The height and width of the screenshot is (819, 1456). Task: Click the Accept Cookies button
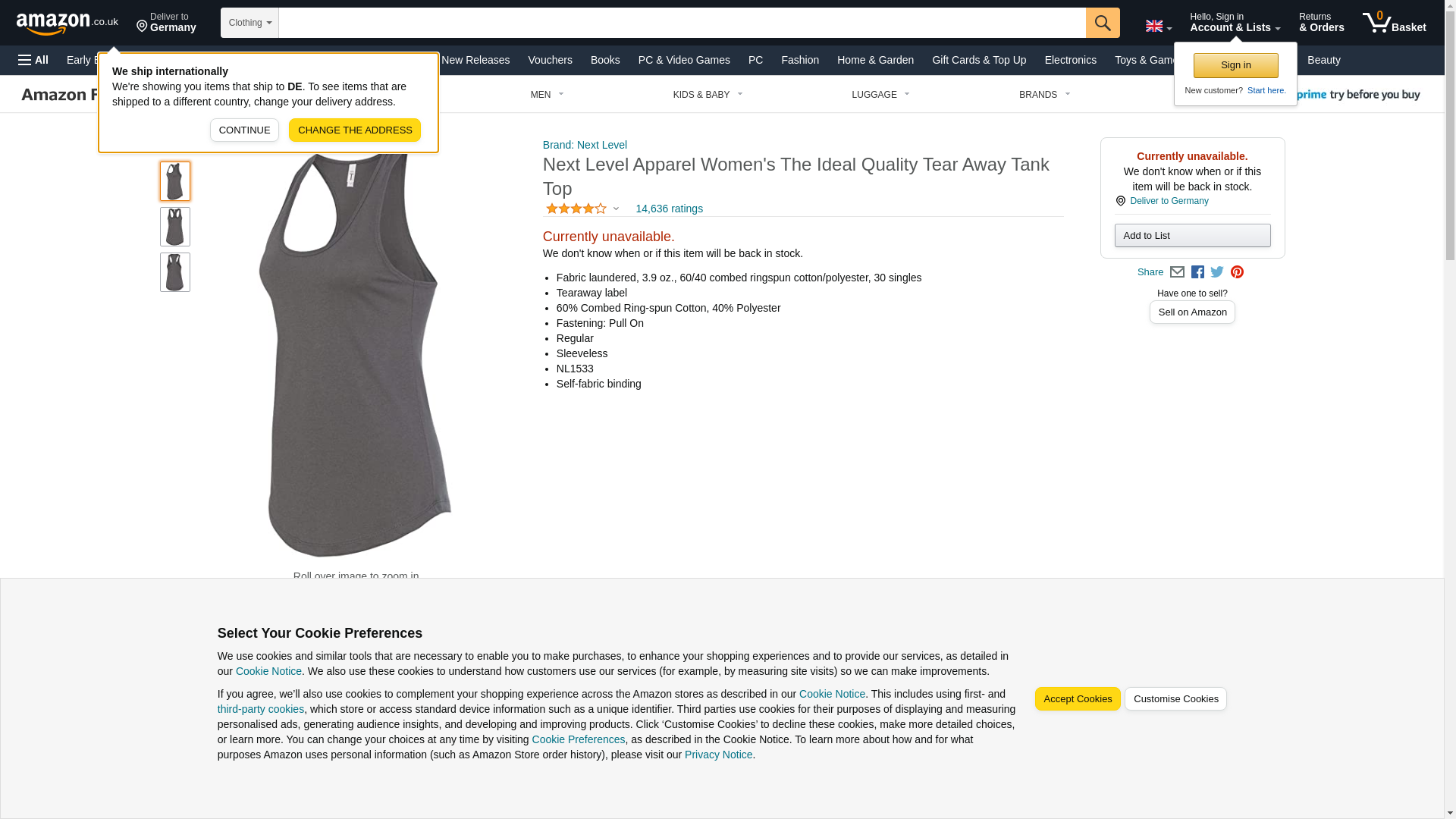(1078, 699)
